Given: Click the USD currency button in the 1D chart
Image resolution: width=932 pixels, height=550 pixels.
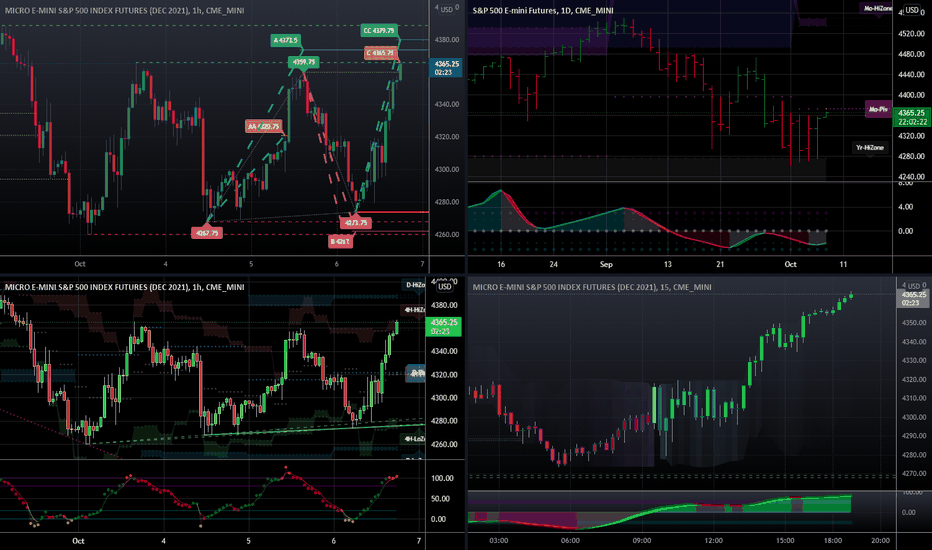Looking at the screenshot, I should 911,10.
